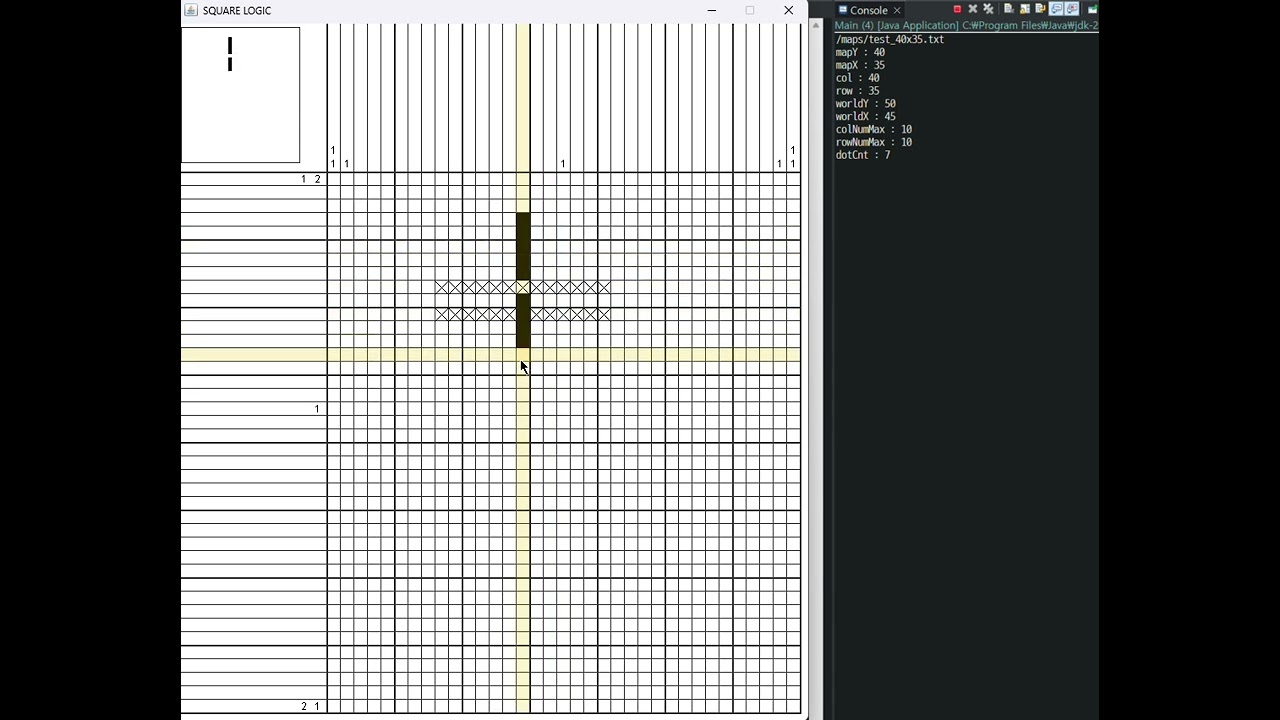Minimize the SQUARE LOGIC window
Image resolution: width=1280 pixels, height=720 pixels.
click(712, 10)
